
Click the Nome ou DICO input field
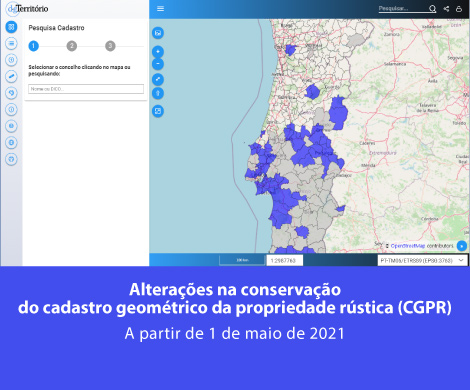[x=86, y=89]
